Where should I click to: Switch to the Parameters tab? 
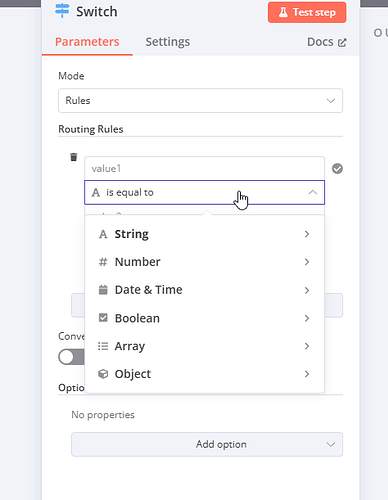87,42
